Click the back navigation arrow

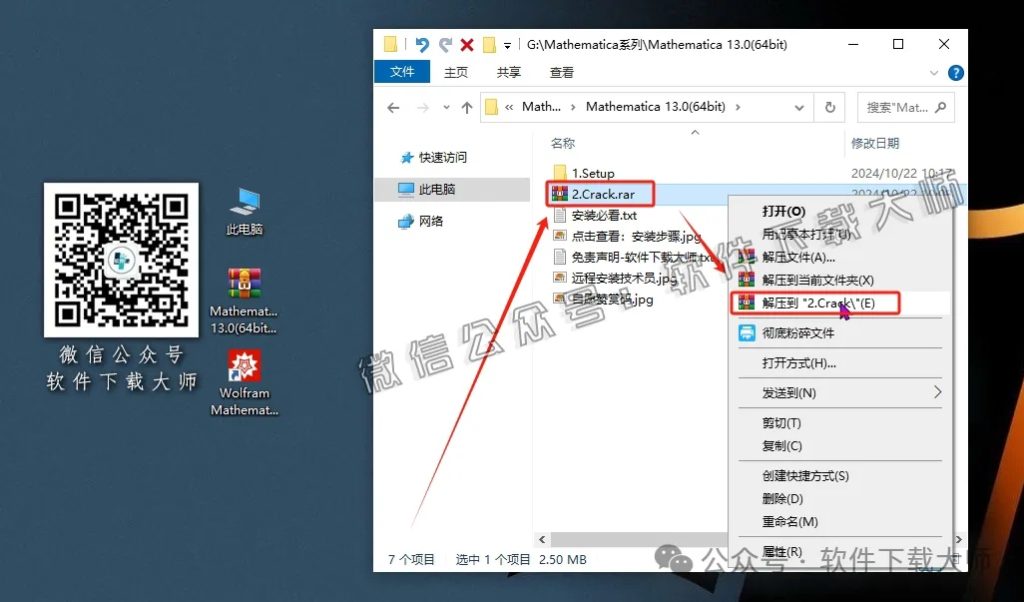tap(393, 107)
